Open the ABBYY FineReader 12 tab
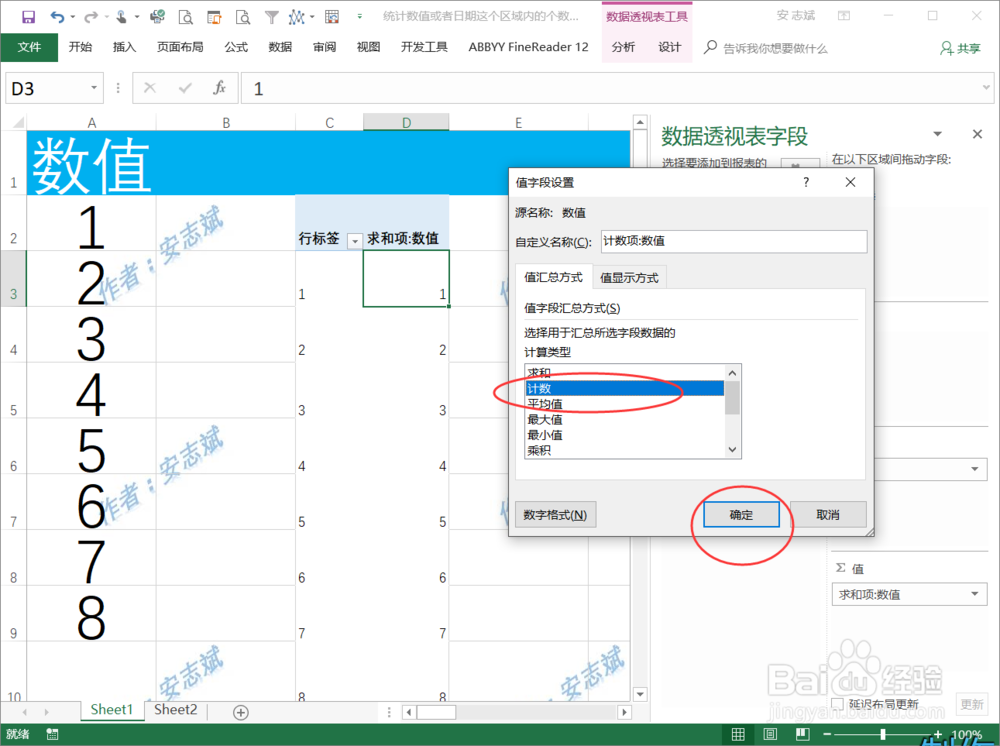Screen dimensions: 1000x746 click(x=528, y=47)
